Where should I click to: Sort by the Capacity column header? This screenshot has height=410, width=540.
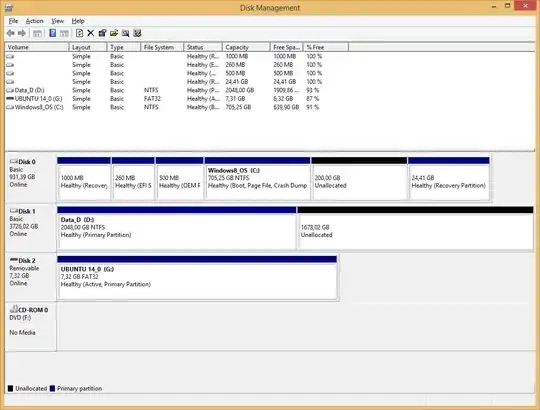[x=246, y=47]
